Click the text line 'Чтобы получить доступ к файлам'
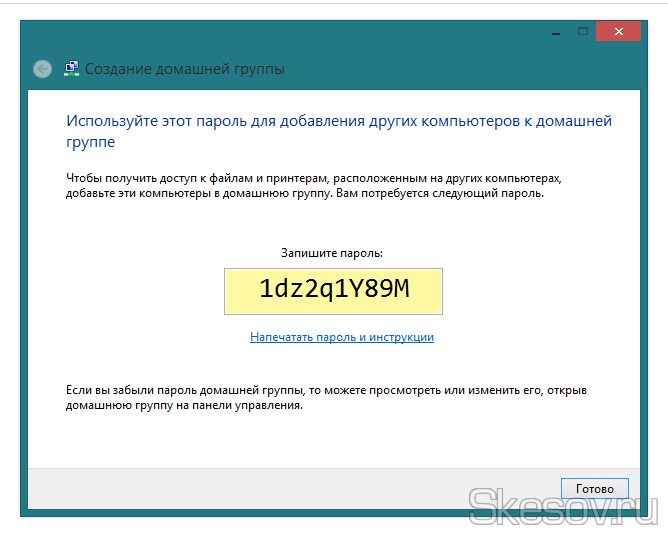The width and height of the screenshot is (668, 537). coord(313,178)
